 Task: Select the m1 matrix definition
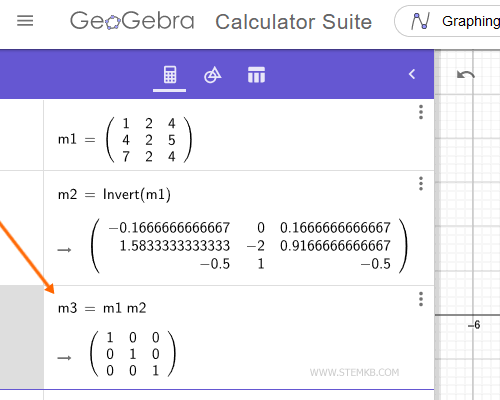click(x=125, y=140)
